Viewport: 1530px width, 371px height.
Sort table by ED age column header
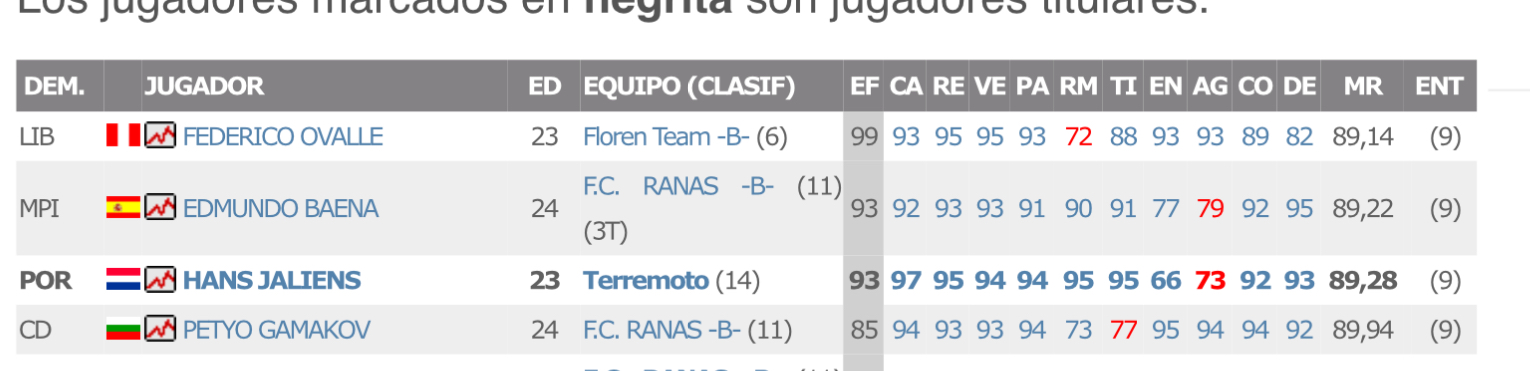point(545,86)
